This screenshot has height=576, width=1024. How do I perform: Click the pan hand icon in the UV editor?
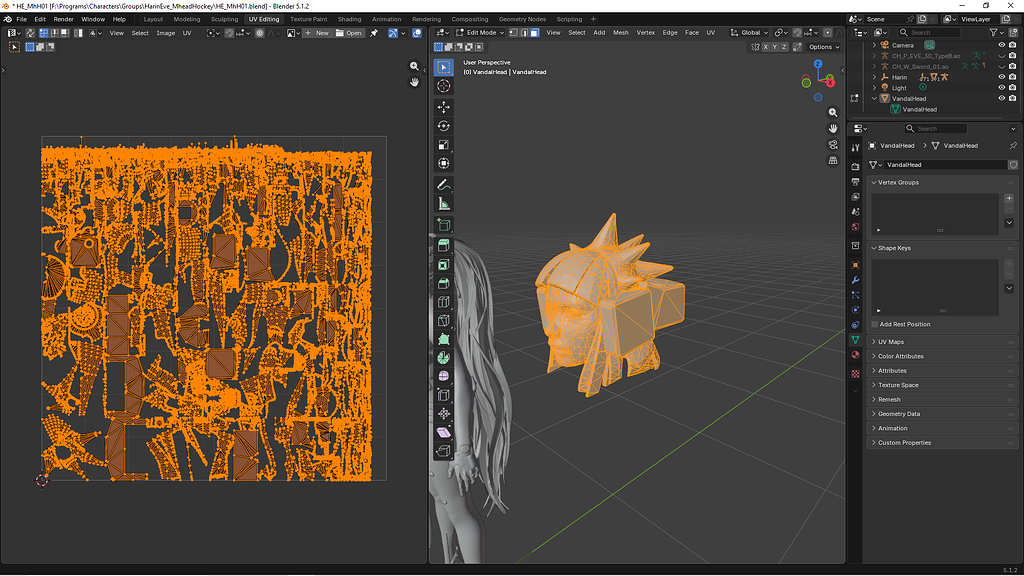414,82
